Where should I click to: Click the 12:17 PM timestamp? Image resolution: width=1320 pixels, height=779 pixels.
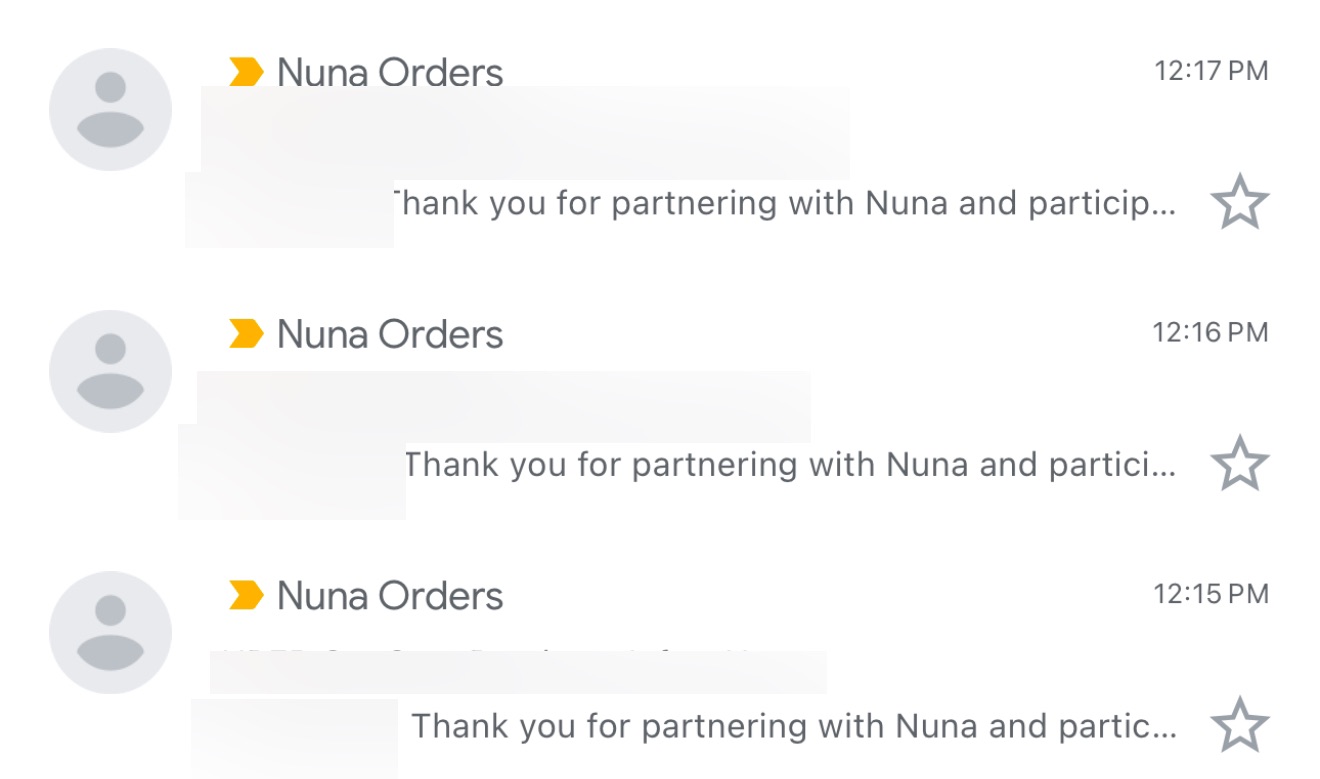[x=1211, y=71]
